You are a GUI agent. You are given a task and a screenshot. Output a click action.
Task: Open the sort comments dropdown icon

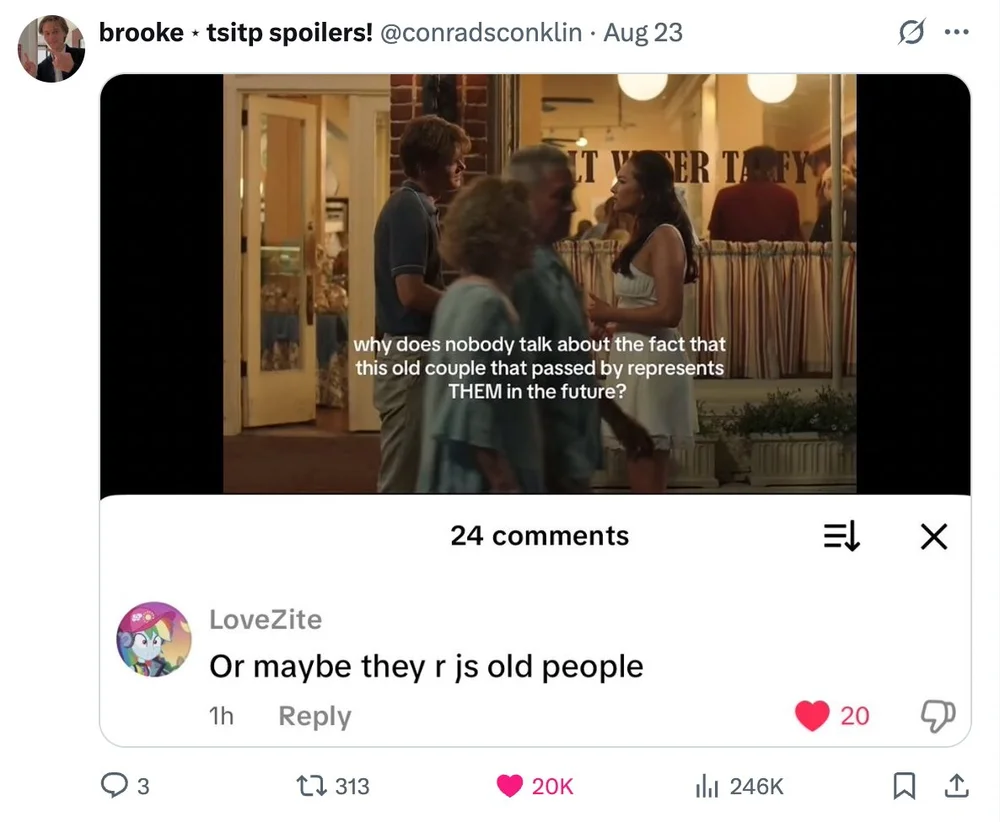pyautogui.click(x=842, y=536)
